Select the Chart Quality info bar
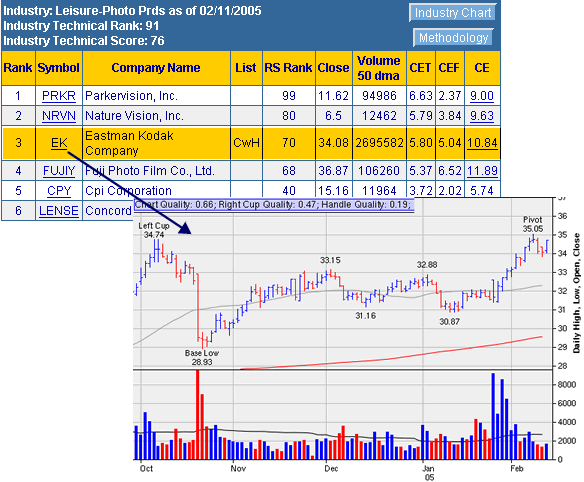Viewport: 584px width, 482px height. (x=274, y=204)
